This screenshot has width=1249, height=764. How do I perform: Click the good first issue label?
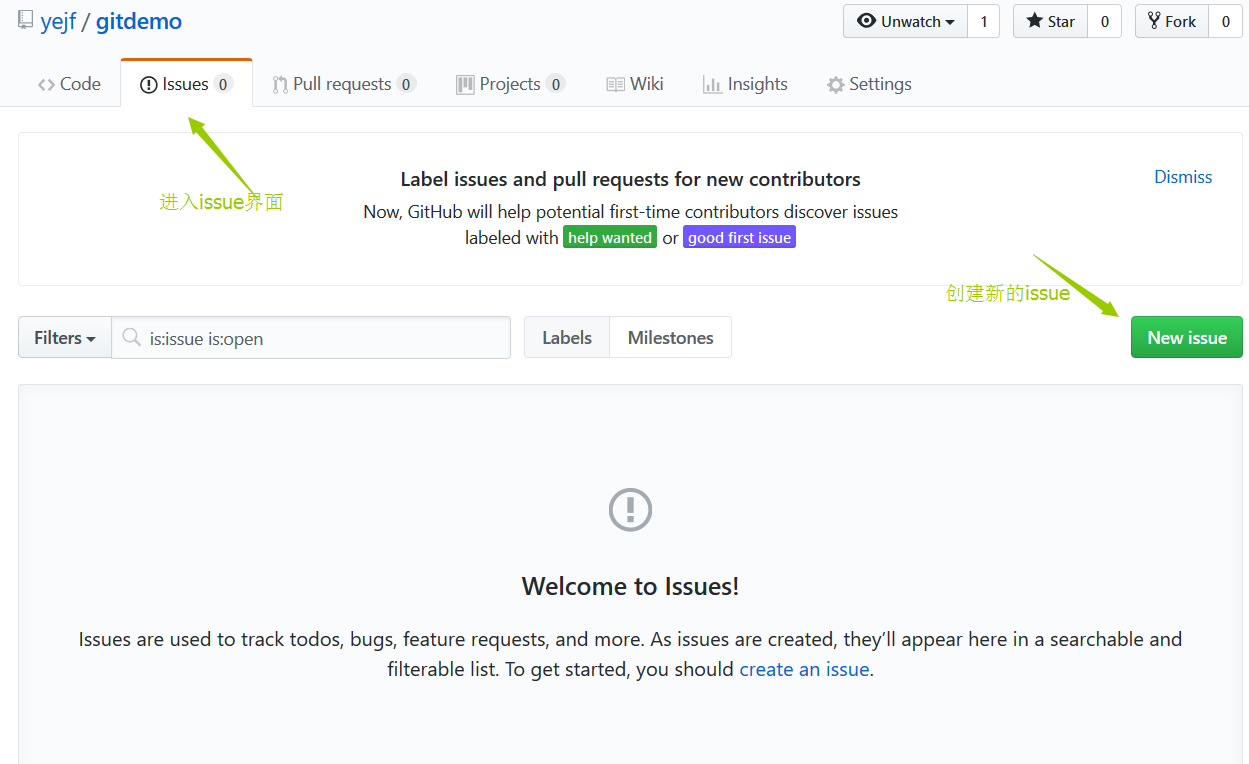(739, 238)
